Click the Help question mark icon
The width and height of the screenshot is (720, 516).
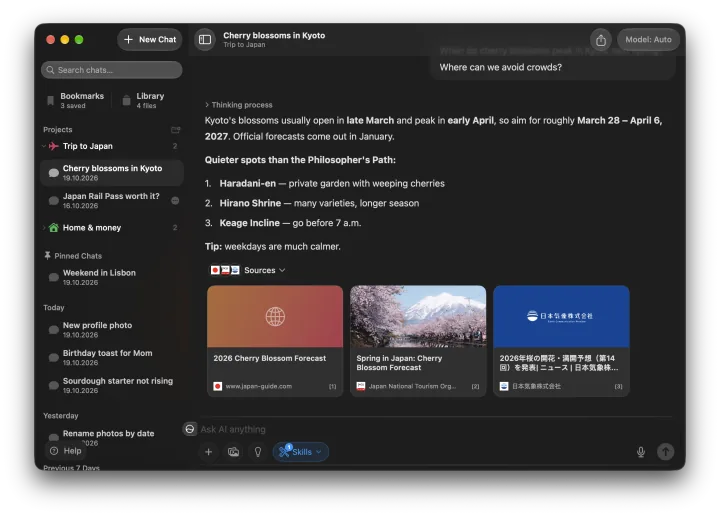[54, 451]
